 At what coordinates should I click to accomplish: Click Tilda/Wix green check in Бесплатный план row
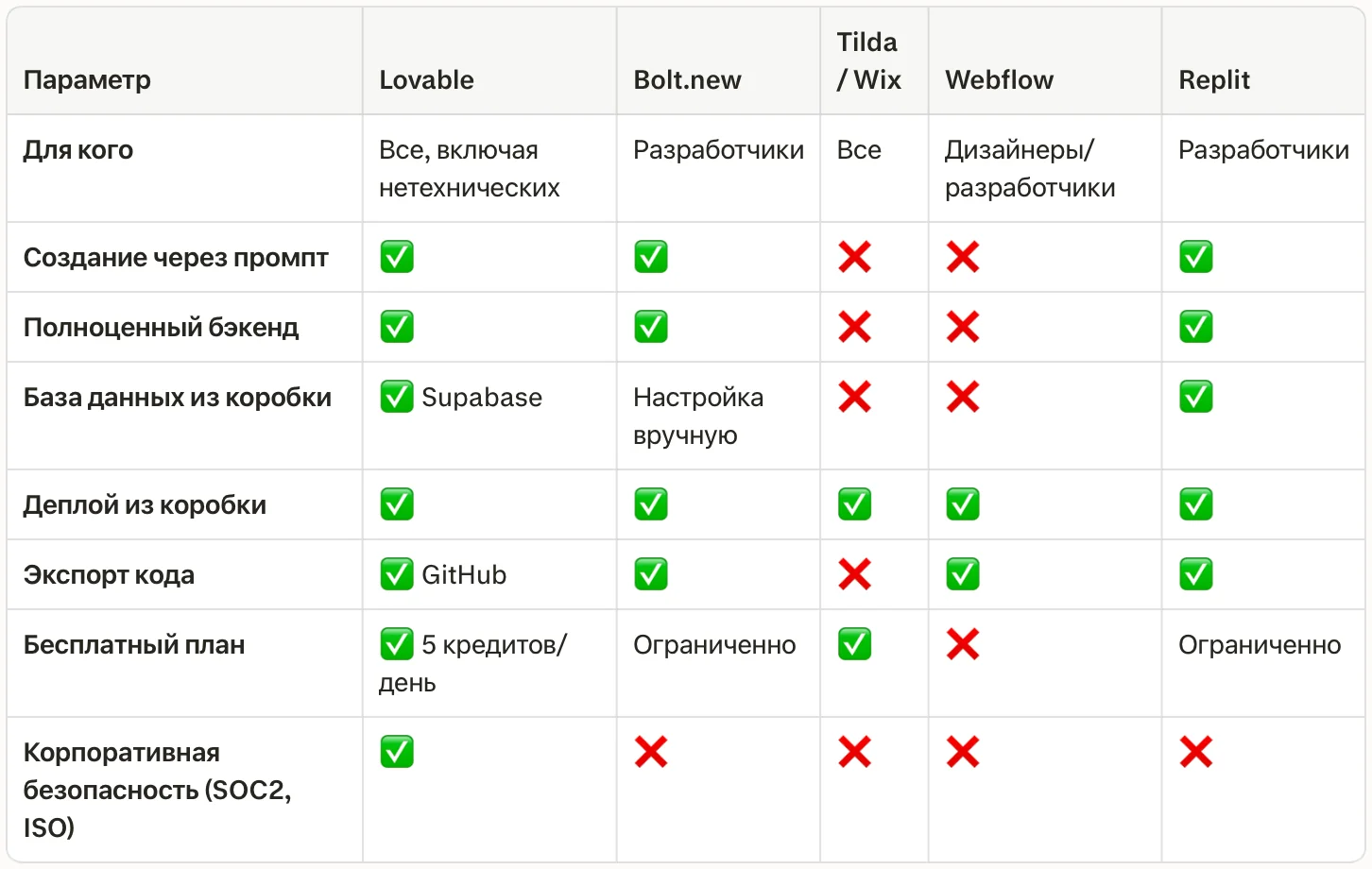[854, 644]
